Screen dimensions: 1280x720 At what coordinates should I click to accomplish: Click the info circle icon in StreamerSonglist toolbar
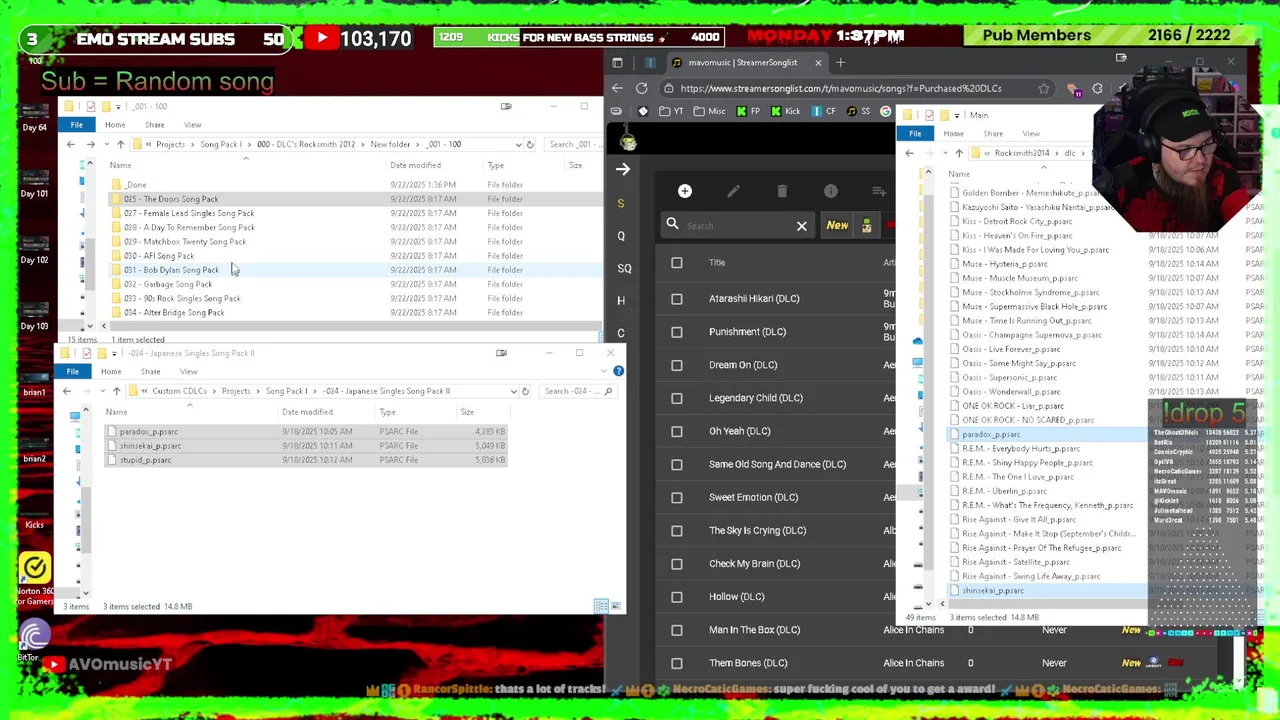tap(831, 191)
